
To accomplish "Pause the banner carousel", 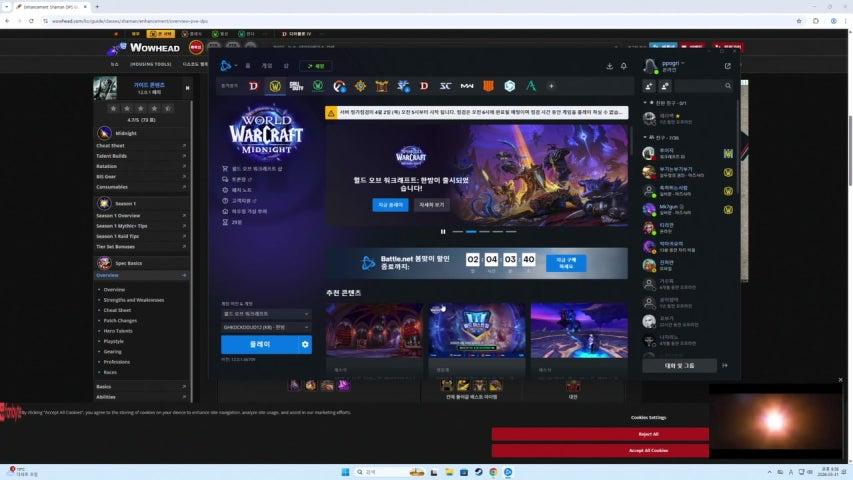I will coord(443,232).
